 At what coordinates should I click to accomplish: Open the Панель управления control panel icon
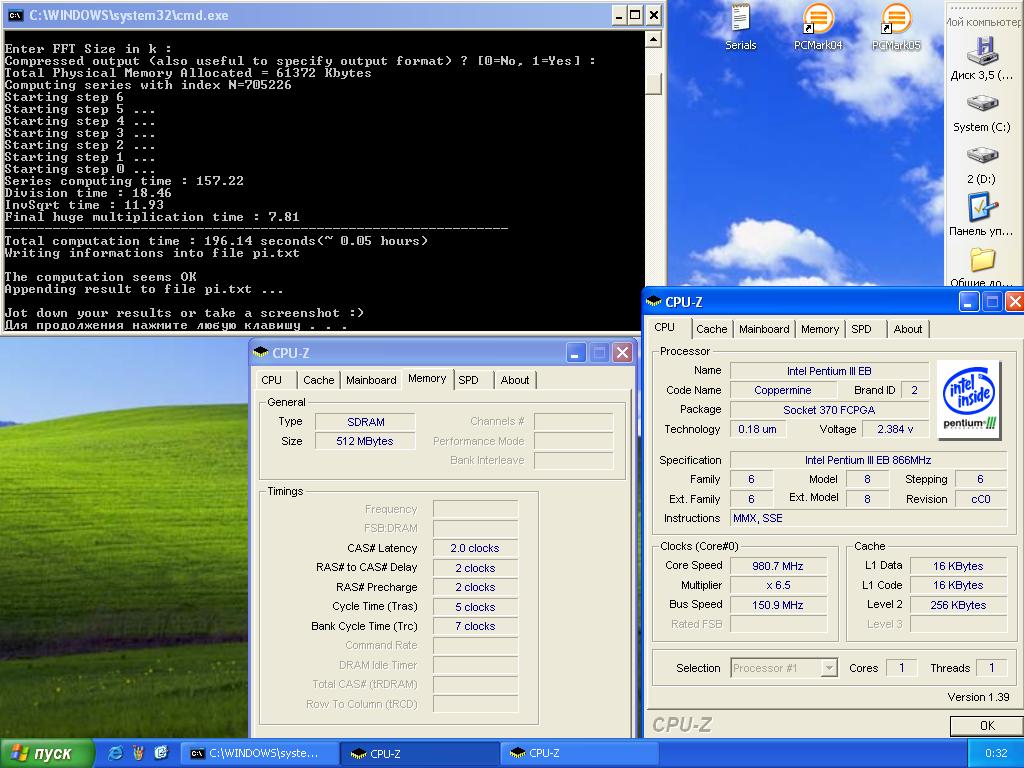tap(982, 214)
